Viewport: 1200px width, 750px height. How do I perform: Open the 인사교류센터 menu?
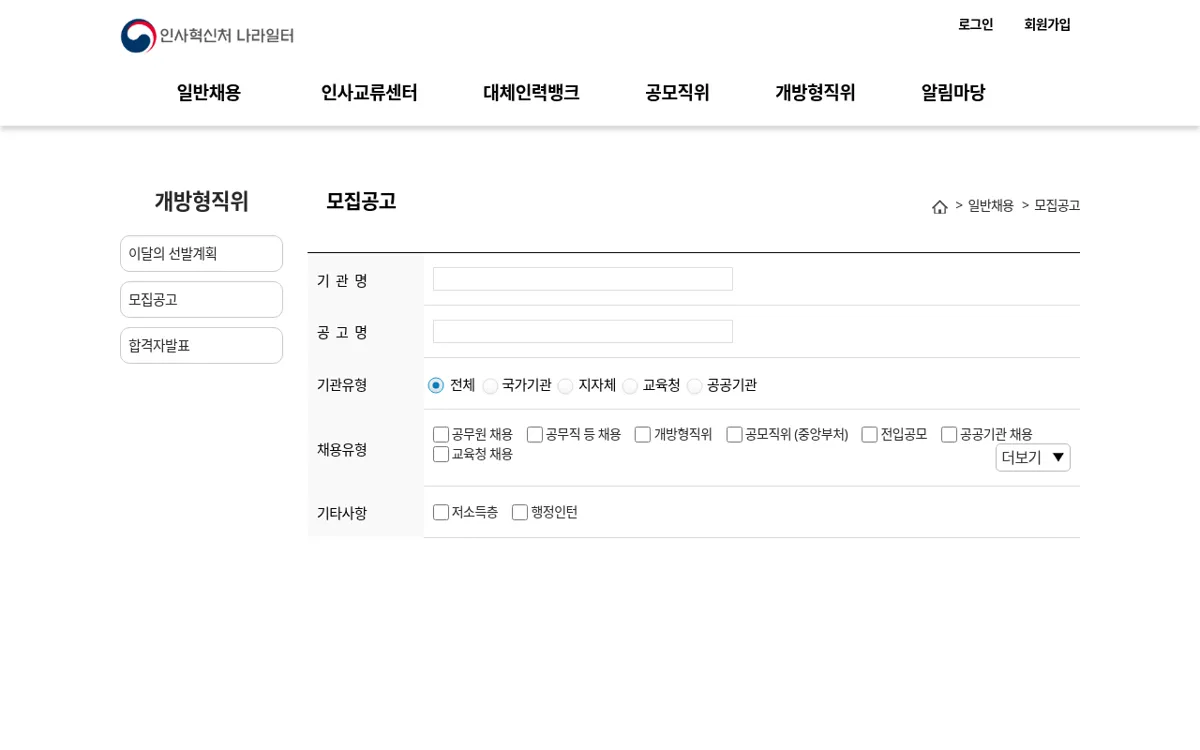(369, 93)
